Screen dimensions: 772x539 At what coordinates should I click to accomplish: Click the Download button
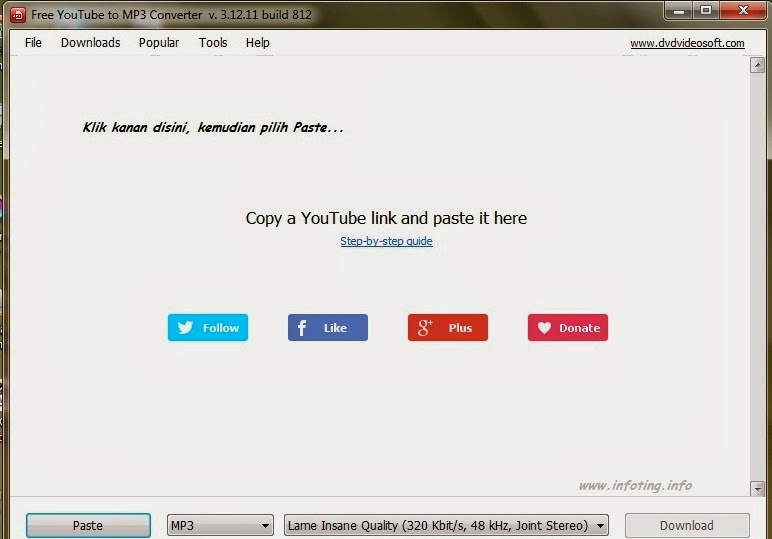(x=687, y=525)
